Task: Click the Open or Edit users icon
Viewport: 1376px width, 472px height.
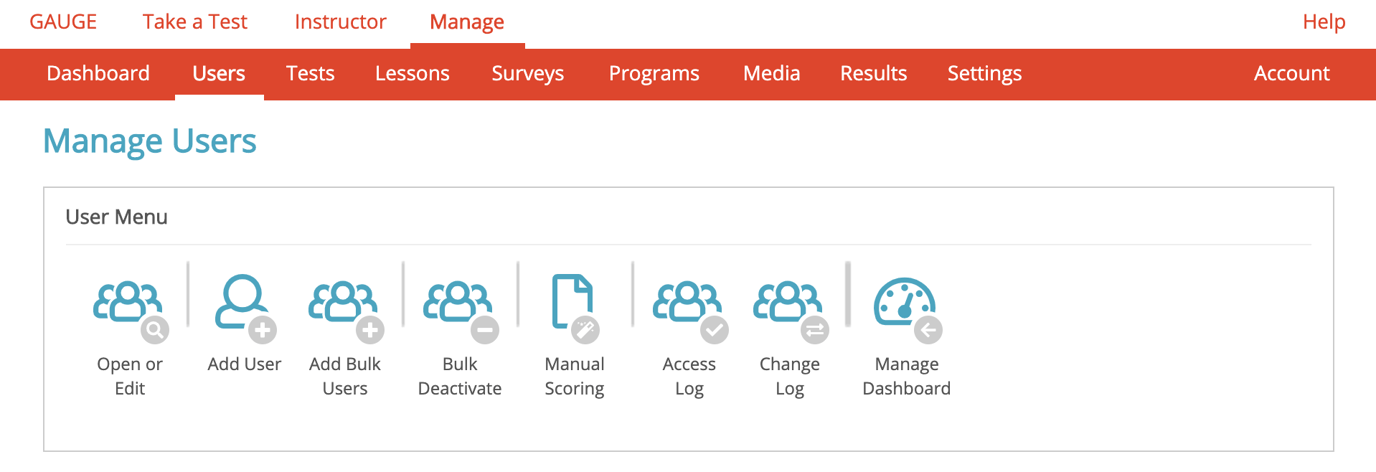Action: pyautogui.click(x=130, y=309)
